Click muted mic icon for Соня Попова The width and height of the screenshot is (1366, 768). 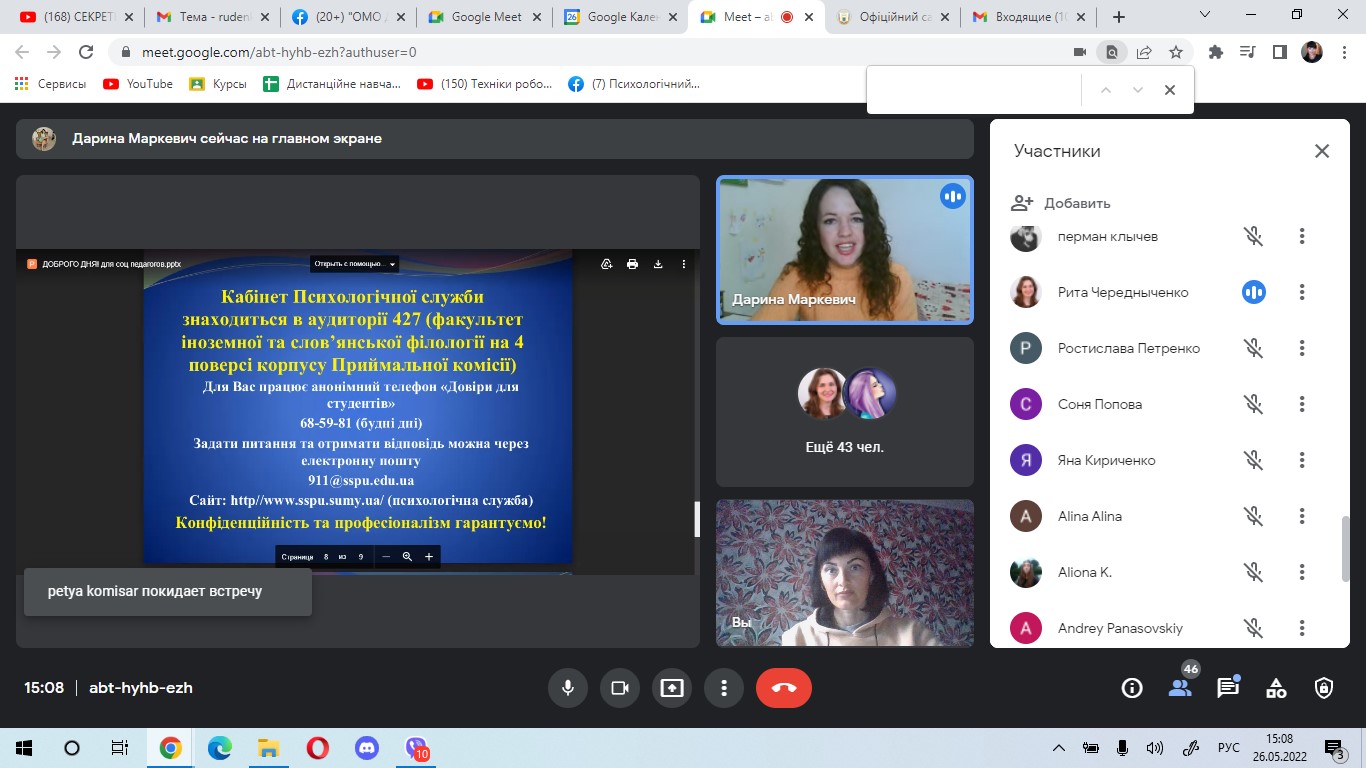(x=1254, y=404)
